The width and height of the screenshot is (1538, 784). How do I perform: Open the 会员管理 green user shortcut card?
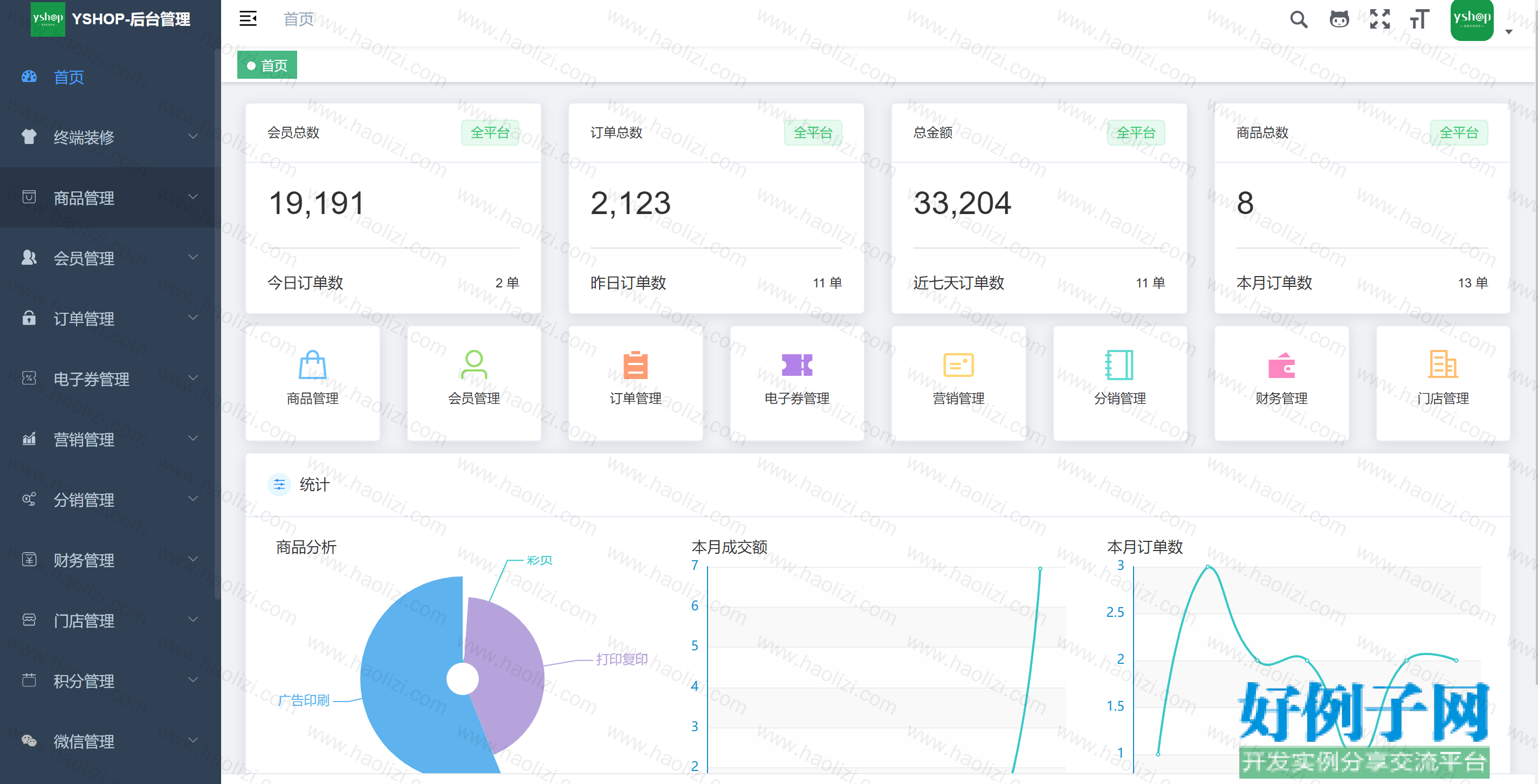coord(474,383)
